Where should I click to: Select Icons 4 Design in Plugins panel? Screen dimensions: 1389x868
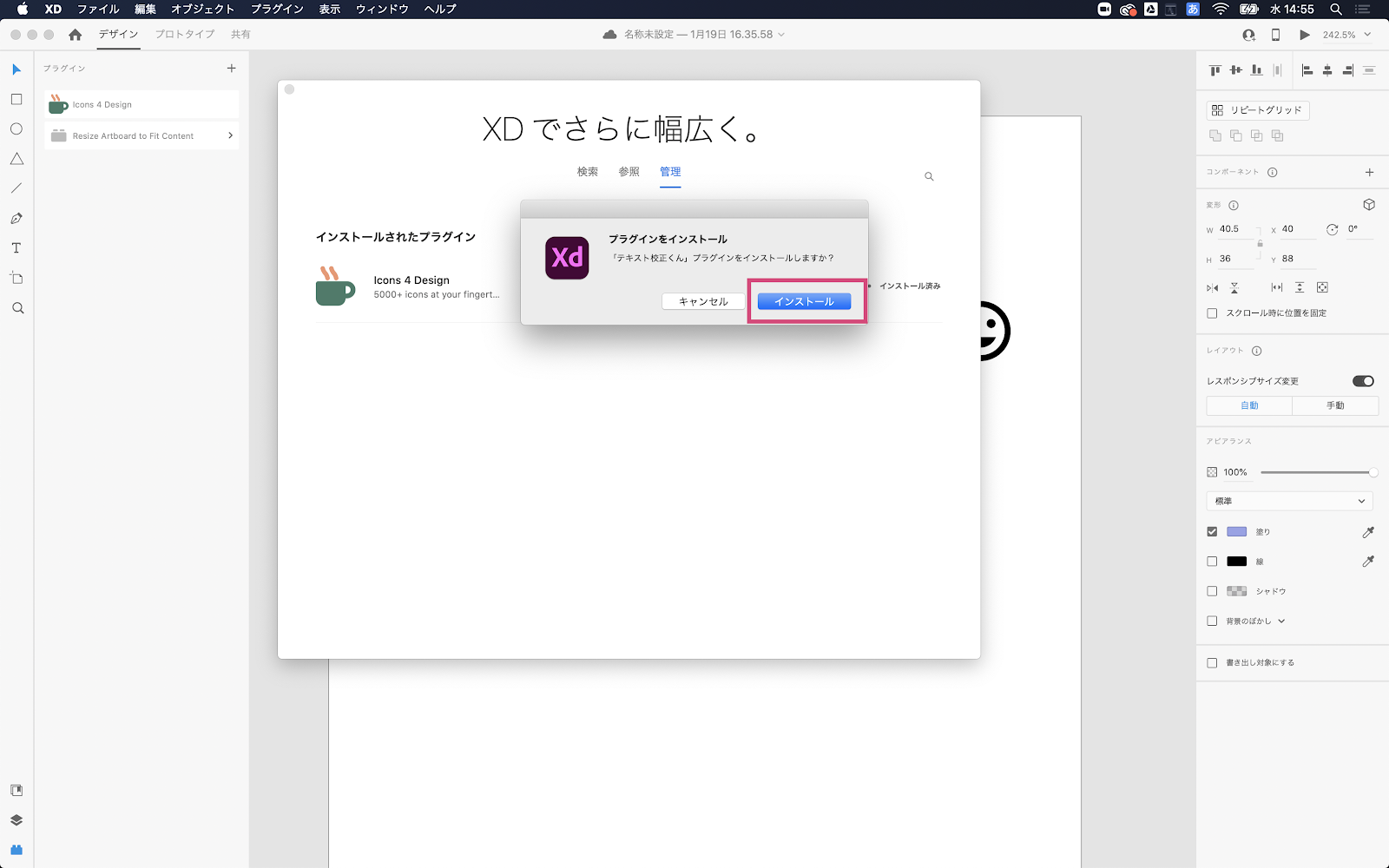click(142, 104)
